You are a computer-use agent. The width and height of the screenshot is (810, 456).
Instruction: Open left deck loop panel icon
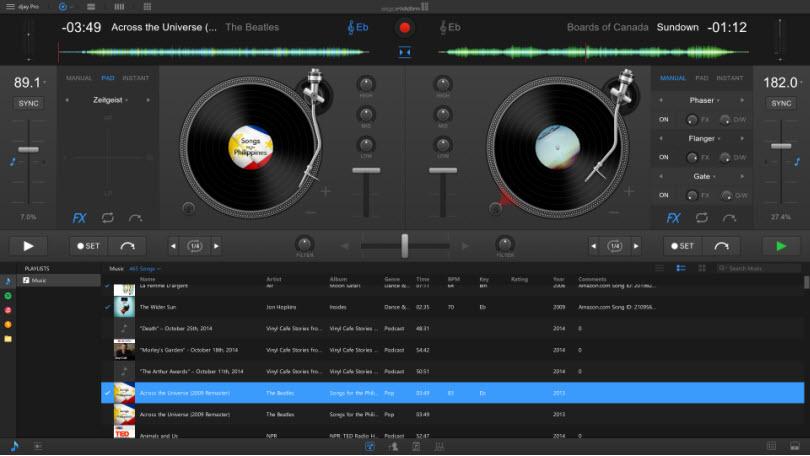click(x=107, y=218)
